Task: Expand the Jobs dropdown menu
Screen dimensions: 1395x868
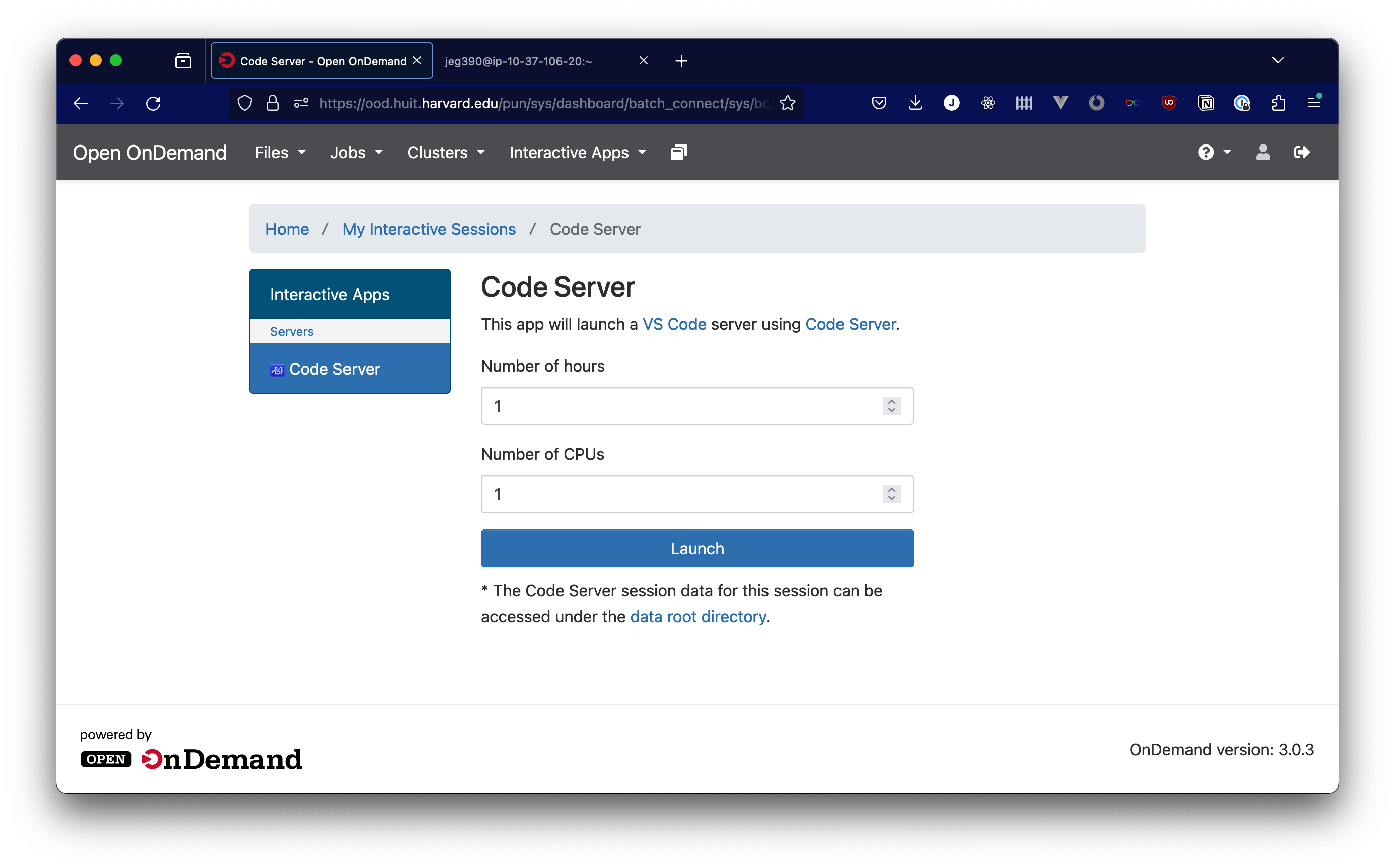Action: point(357,152)
